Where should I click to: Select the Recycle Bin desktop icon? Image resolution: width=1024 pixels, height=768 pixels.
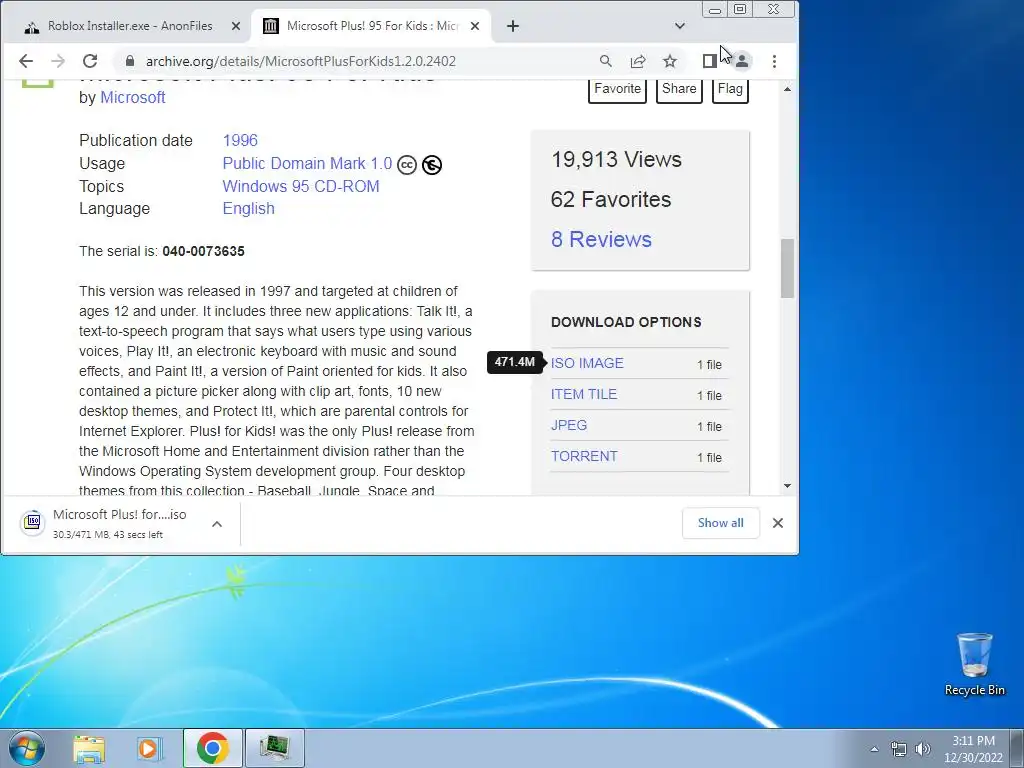coord(974,664)
